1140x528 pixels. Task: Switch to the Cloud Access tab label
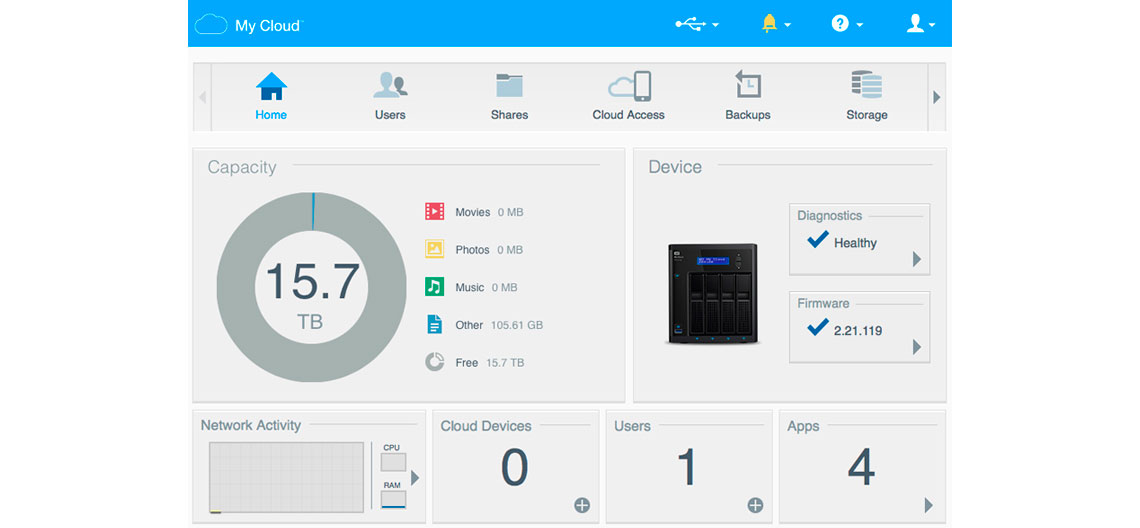click(x=629, y=115)
